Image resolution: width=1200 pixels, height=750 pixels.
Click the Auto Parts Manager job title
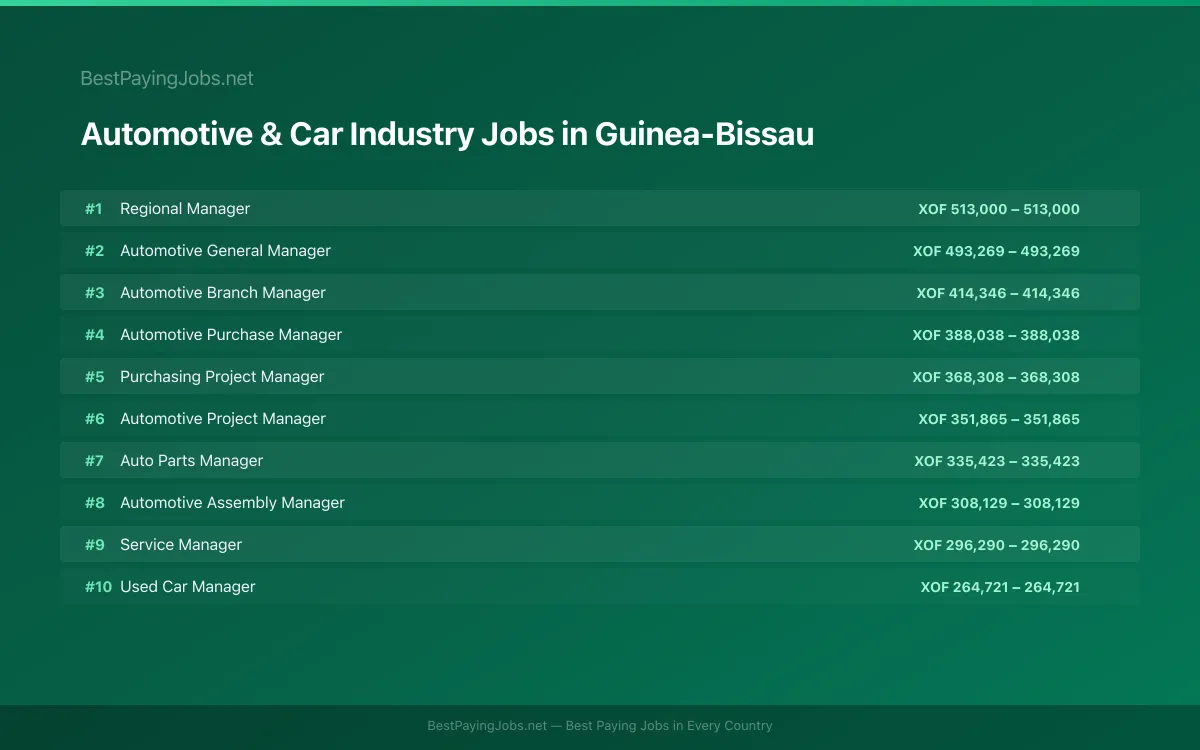(x=192, y=461)
